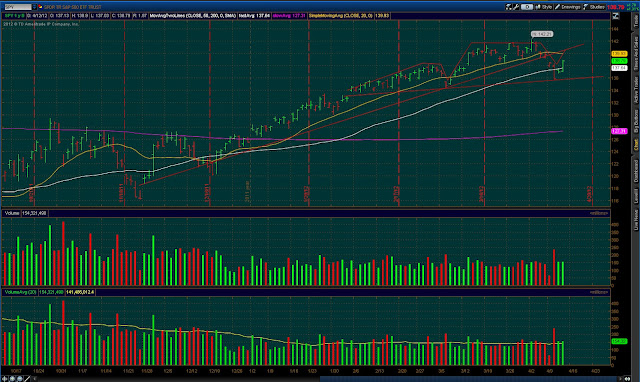Click the VolumeAvg (20) subgraph title label
The image size is (640, 382).
(21, 292)
